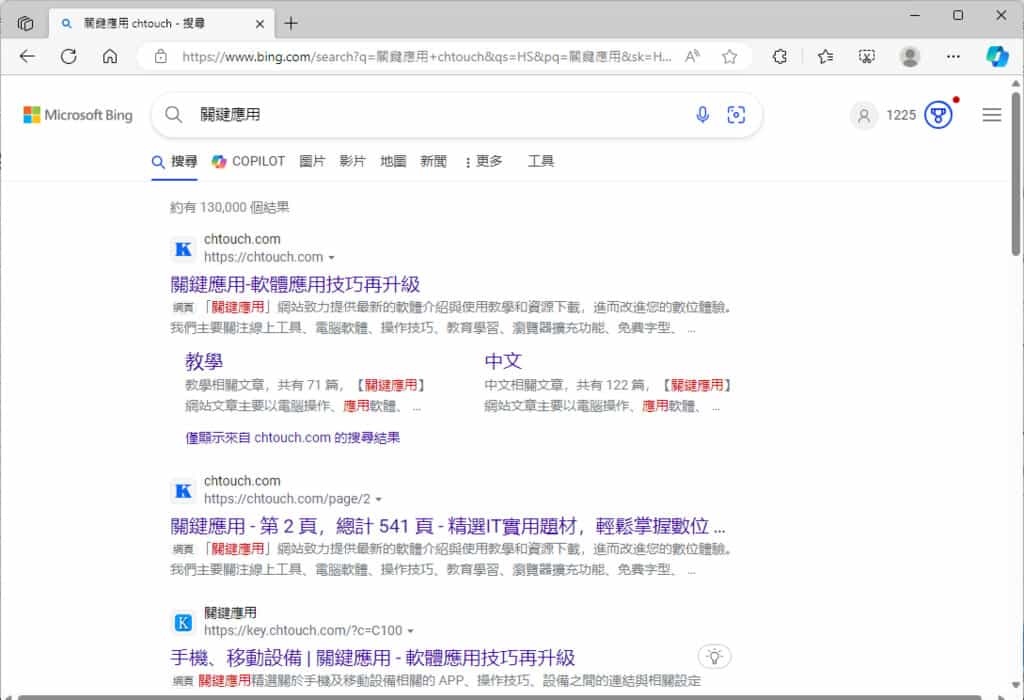Open the extensions puzzle icon
The width and height of the screenshot is (1024, 700).
pyautogui.click(x=780, y=57)
